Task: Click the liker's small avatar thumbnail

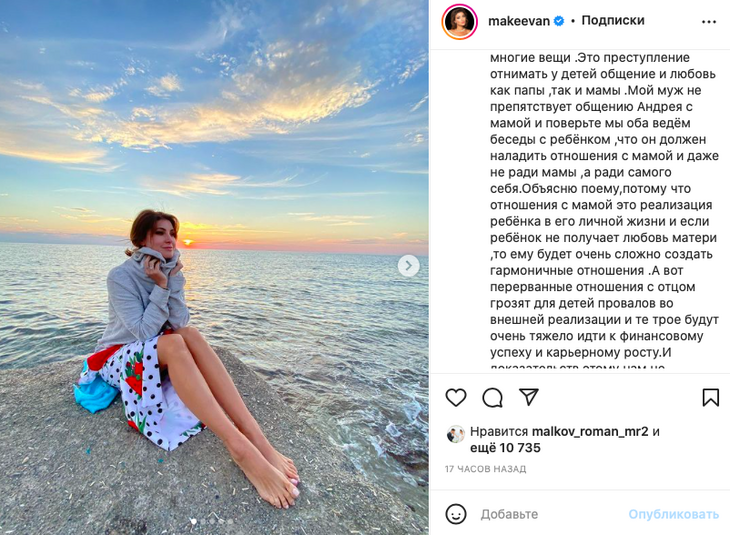Action: [x=455, y=434]
